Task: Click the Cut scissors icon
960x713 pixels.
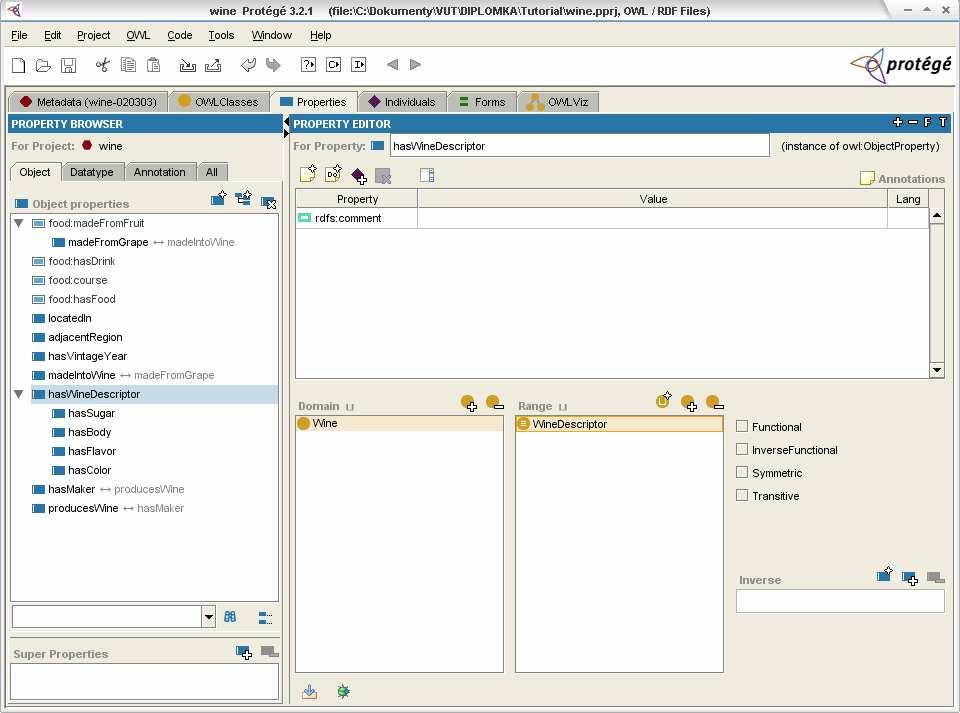Action: 102,65
